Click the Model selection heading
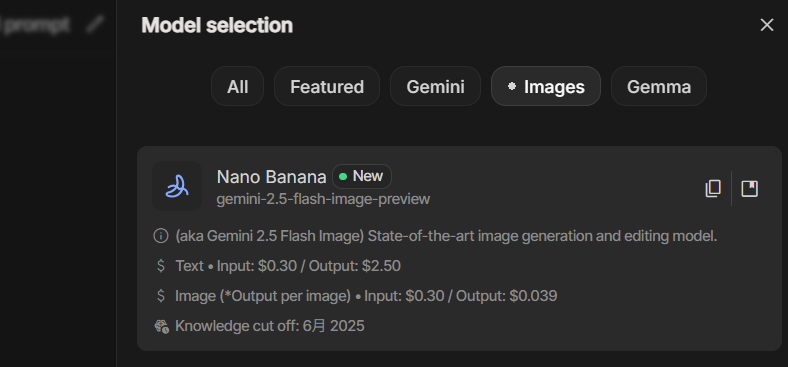The width and height of the screenshot is (788, 367). [x=217, y=25]
